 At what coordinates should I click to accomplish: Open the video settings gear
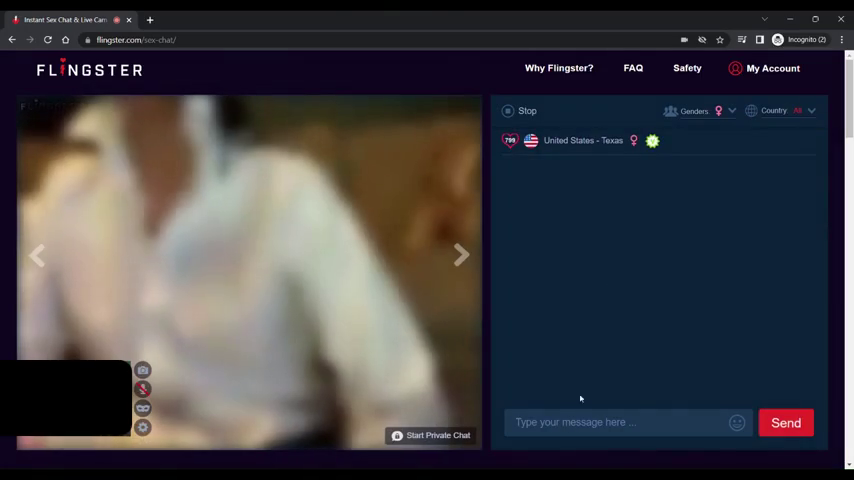click(x=143, y=427)
